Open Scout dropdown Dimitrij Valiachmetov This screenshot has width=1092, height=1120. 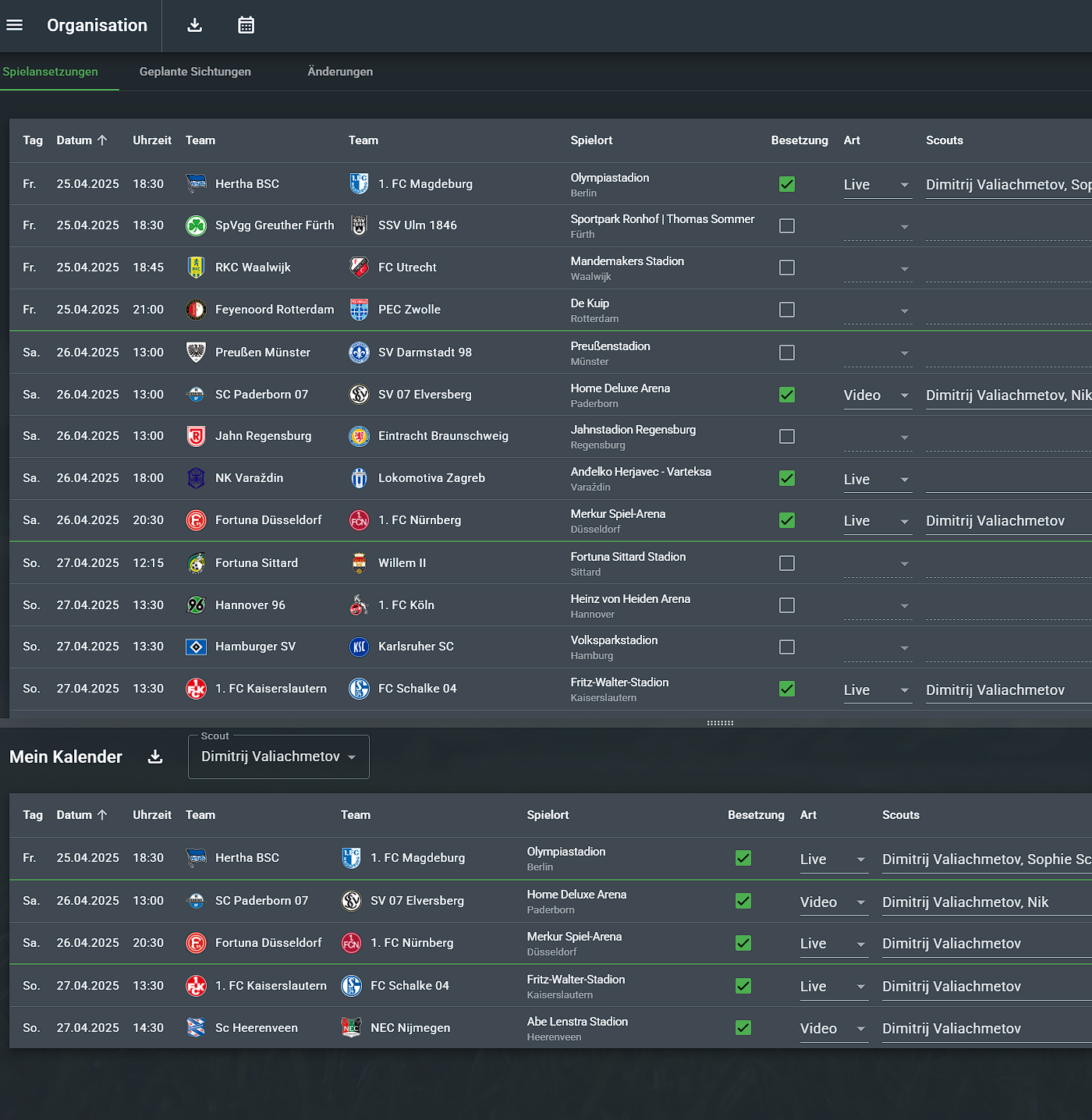tap(278, 757)
